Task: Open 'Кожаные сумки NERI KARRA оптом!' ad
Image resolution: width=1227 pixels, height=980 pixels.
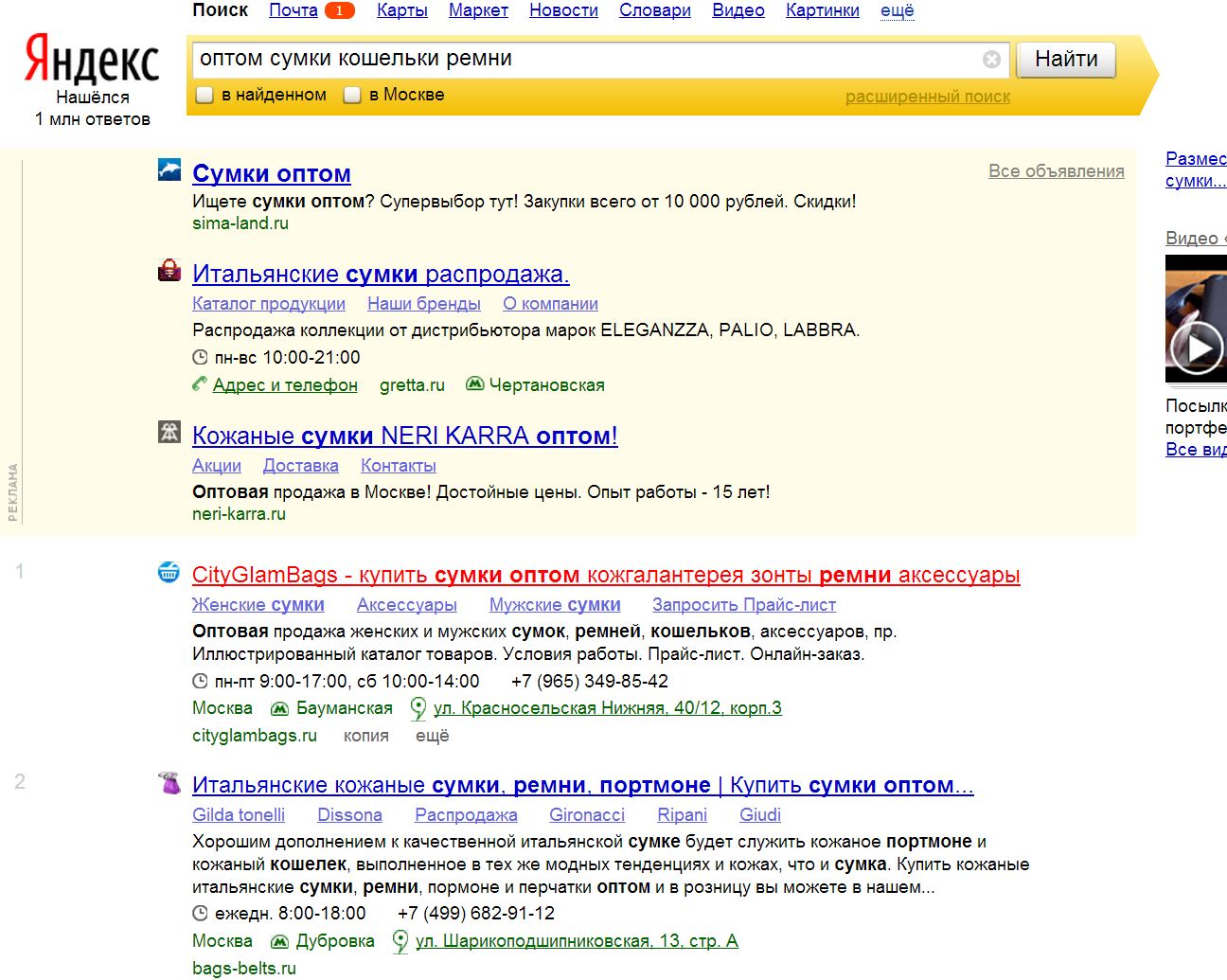Action: pyautogui.click(x=405, y=436)
